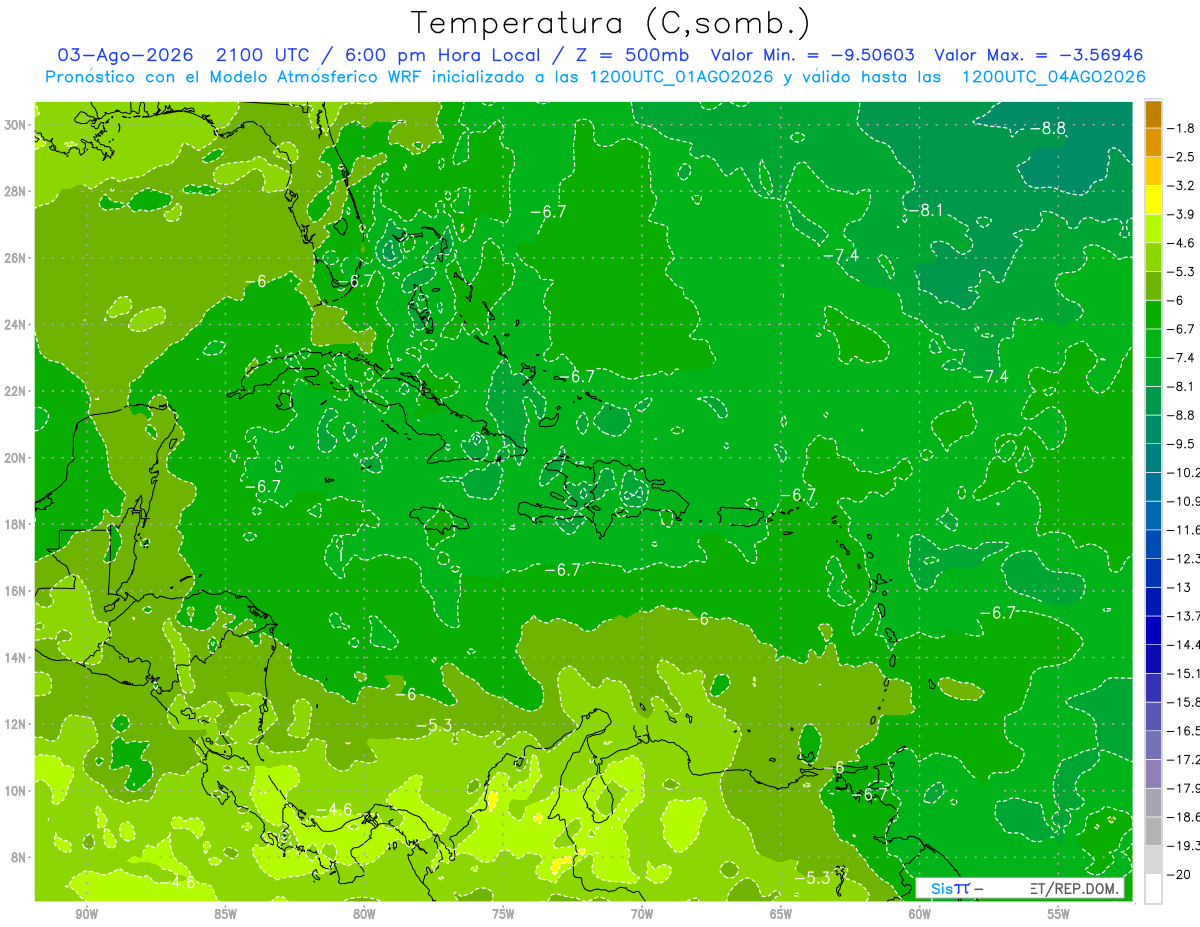Click the '-3.9' colorbar legend label
The height and width of the screenshot is (927, 1200).
click(1183, 214)
